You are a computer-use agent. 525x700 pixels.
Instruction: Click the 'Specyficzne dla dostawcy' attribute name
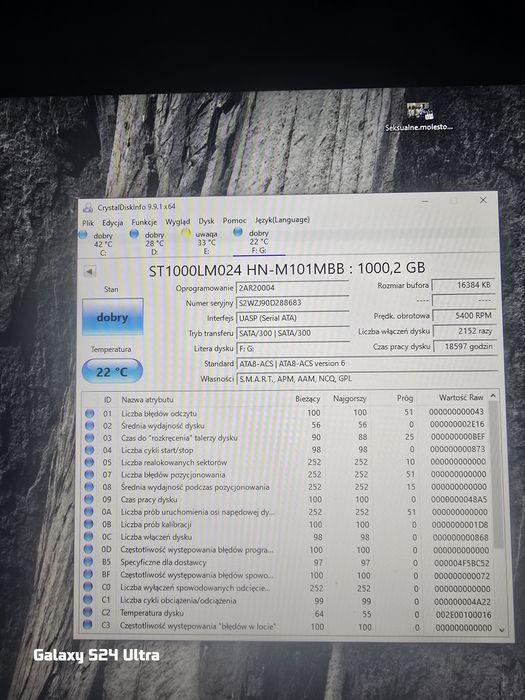[x=163, y=562]
